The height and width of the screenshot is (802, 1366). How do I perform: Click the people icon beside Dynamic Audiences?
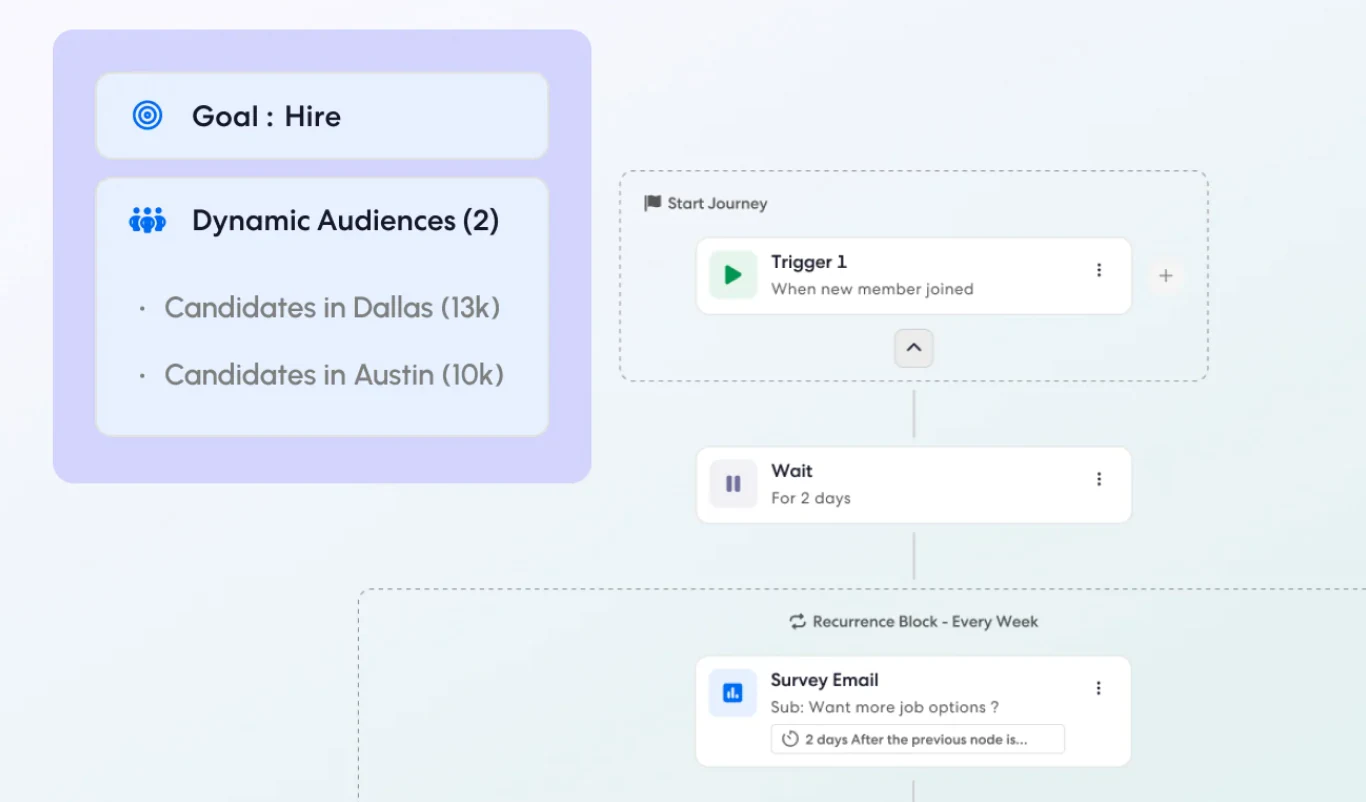pyautogui.click(x=147, y=220)
